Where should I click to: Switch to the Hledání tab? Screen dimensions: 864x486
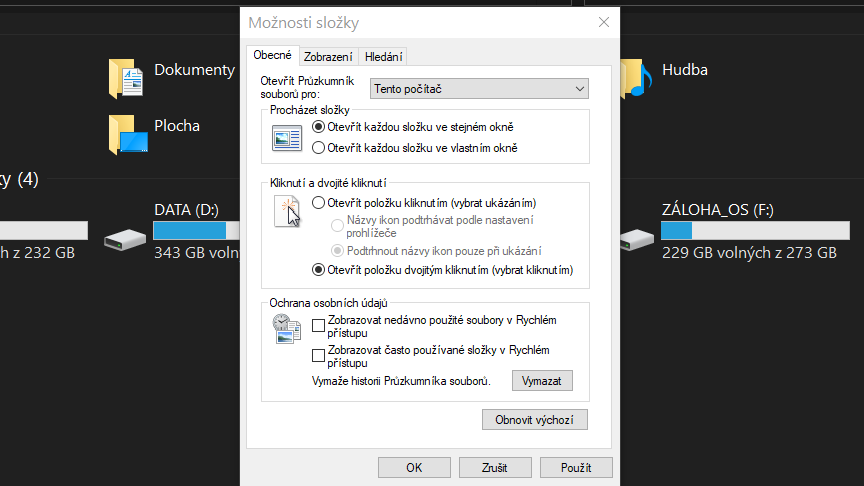383,57
